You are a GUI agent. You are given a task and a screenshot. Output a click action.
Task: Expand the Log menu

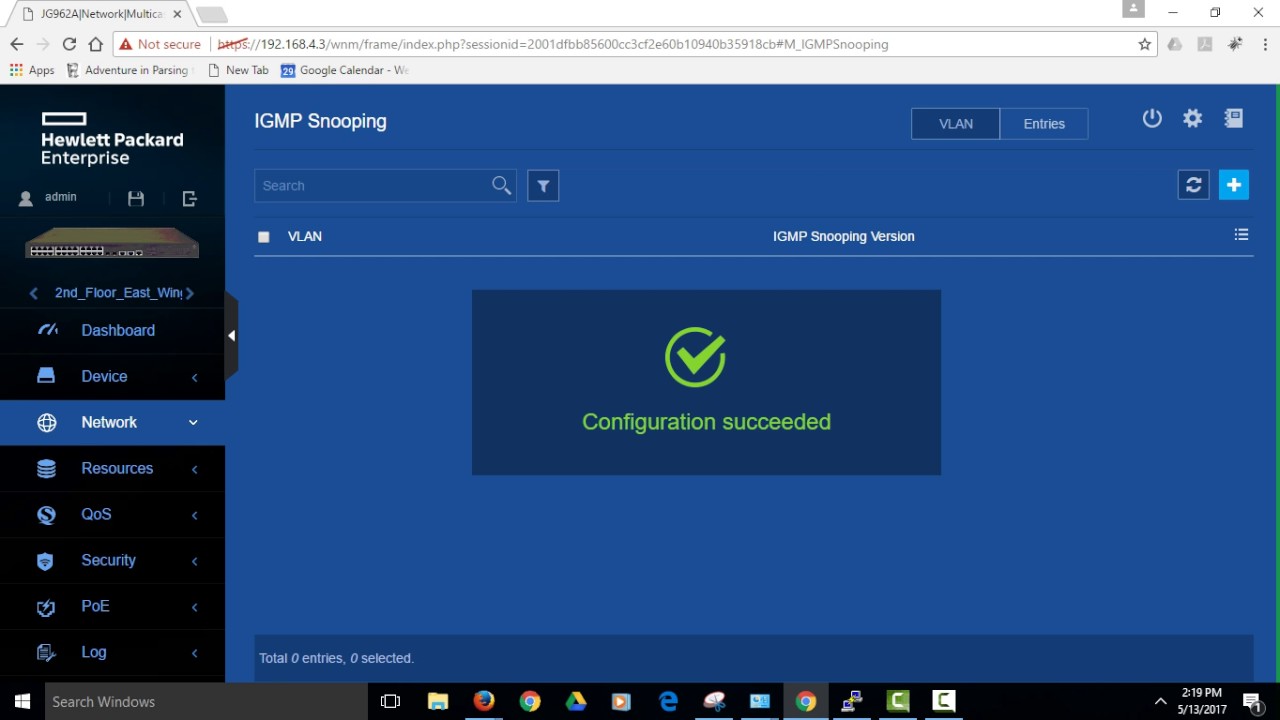pyautogui.click(x=112, y=652)
